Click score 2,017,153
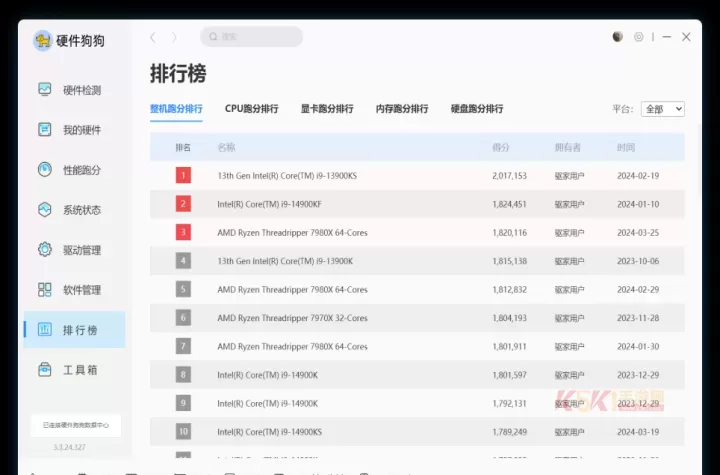 (x=509, y=175)
